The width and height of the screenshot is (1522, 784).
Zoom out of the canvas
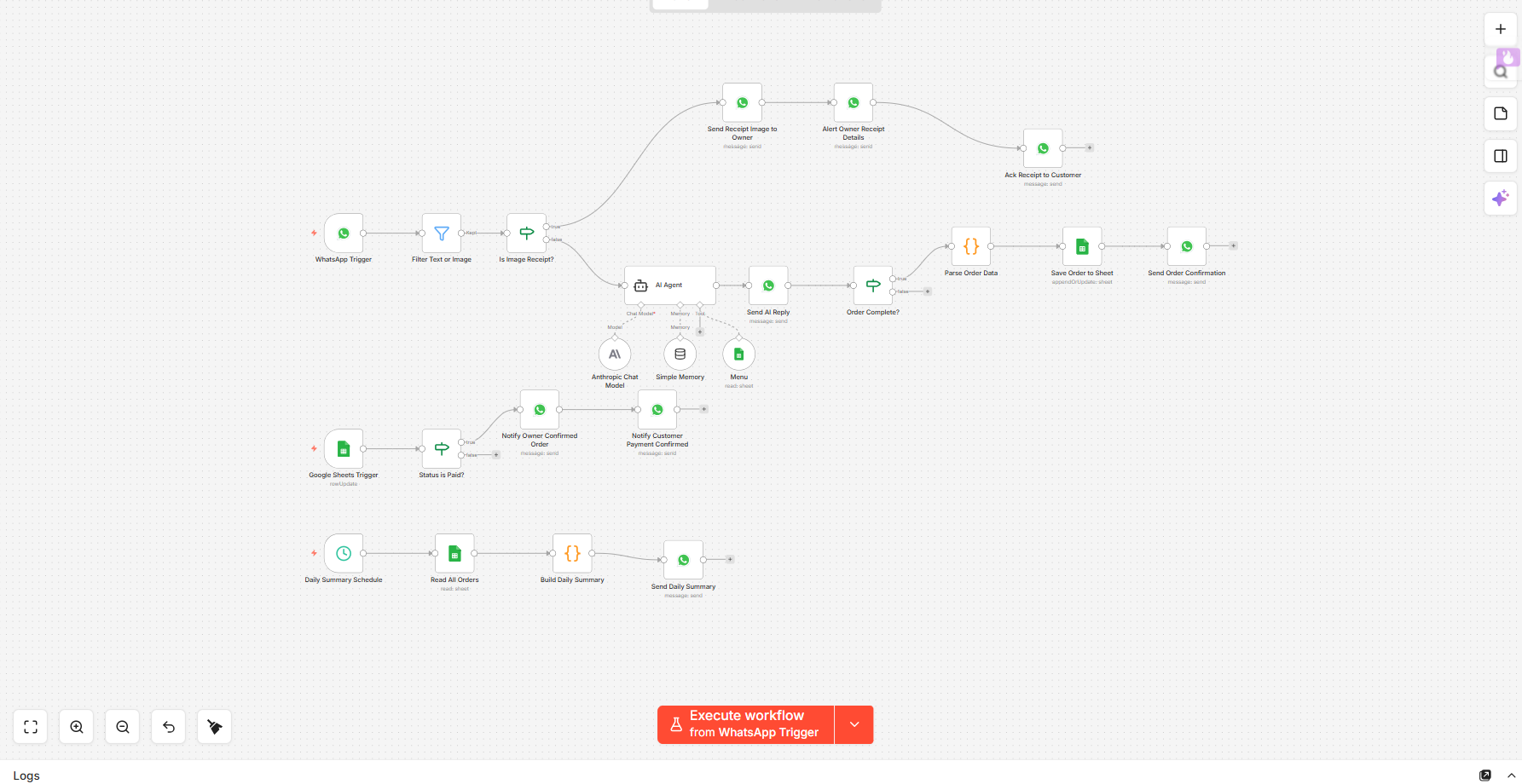point(123,727)
